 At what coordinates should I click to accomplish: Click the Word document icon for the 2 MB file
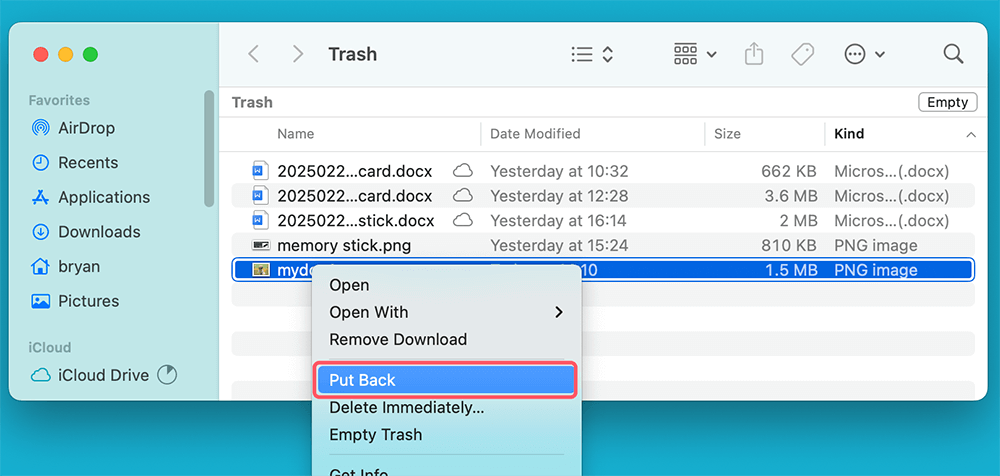coord(259,221)
